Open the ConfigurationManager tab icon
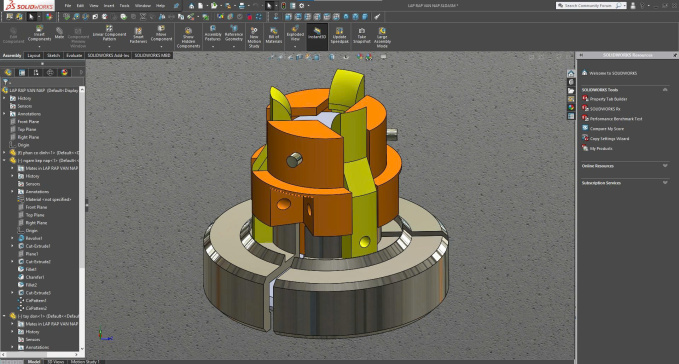This screenshot has height=364, width=679. click(x=36, y=72)
